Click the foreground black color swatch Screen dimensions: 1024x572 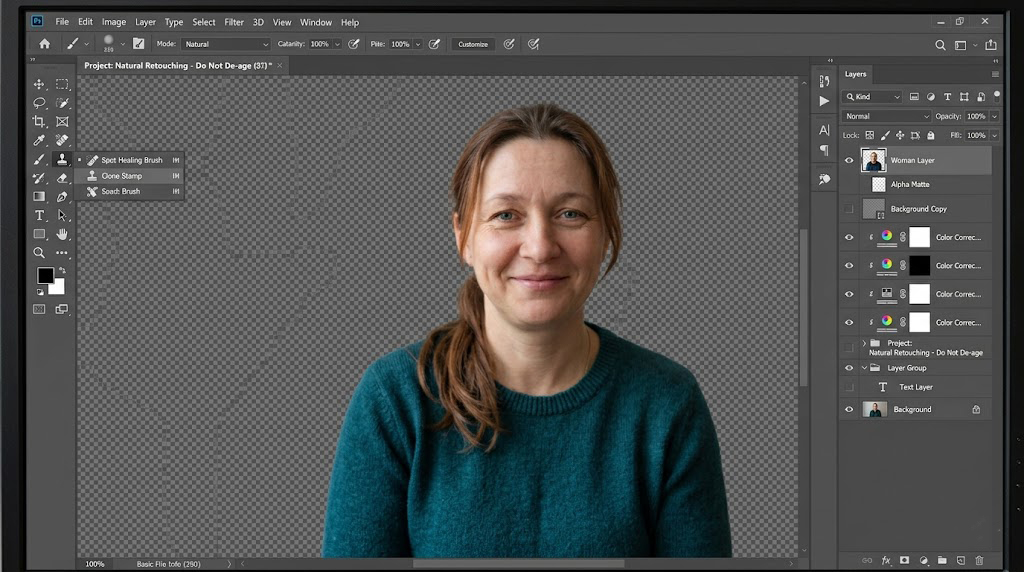coord(45,275)
